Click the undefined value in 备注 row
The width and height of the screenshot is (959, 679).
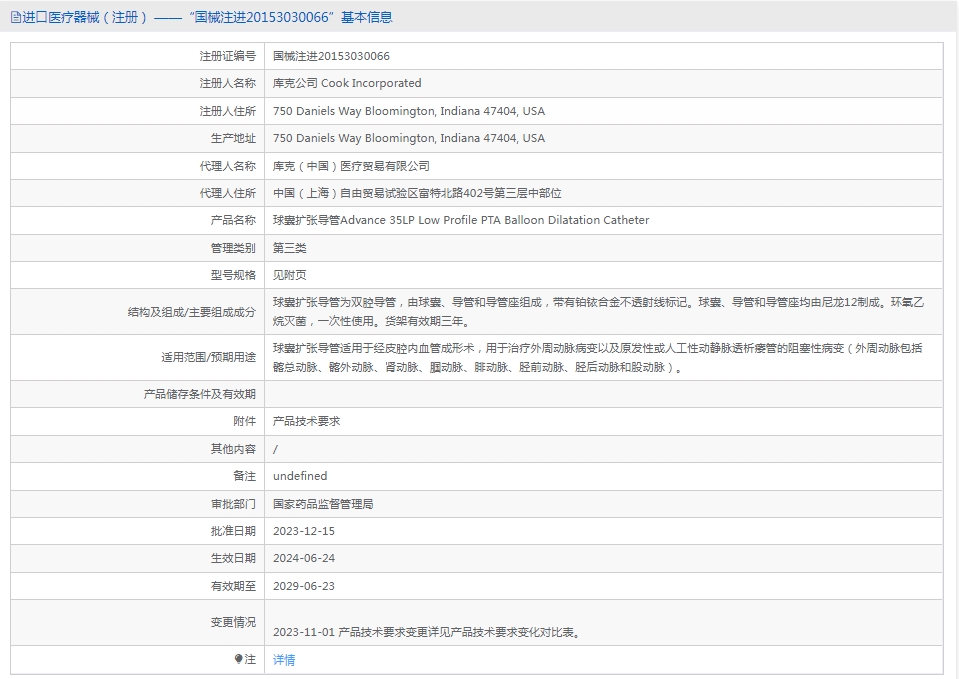click(300, 476)
